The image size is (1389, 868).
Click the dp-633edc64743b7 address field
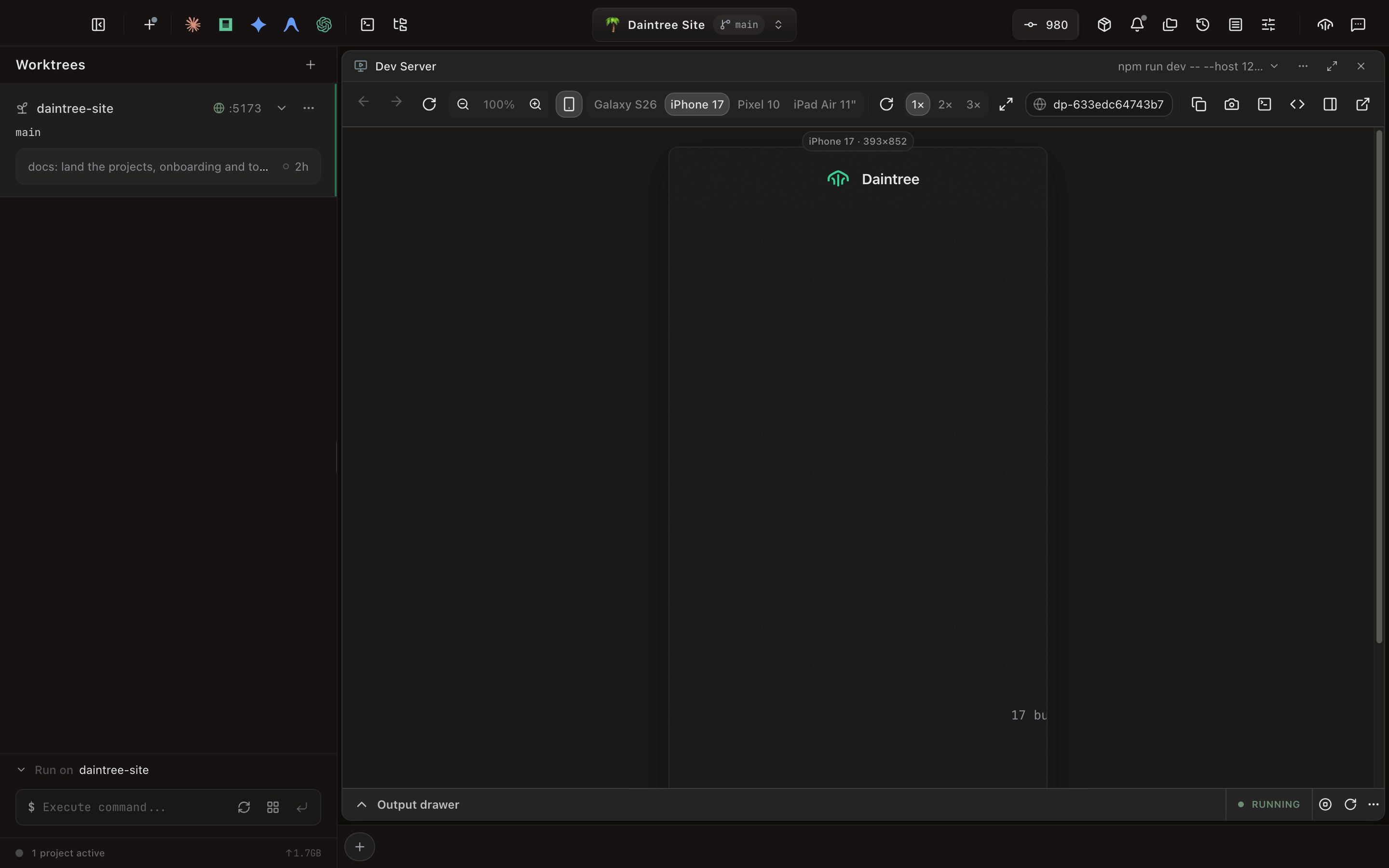(x=1099, y=105)
